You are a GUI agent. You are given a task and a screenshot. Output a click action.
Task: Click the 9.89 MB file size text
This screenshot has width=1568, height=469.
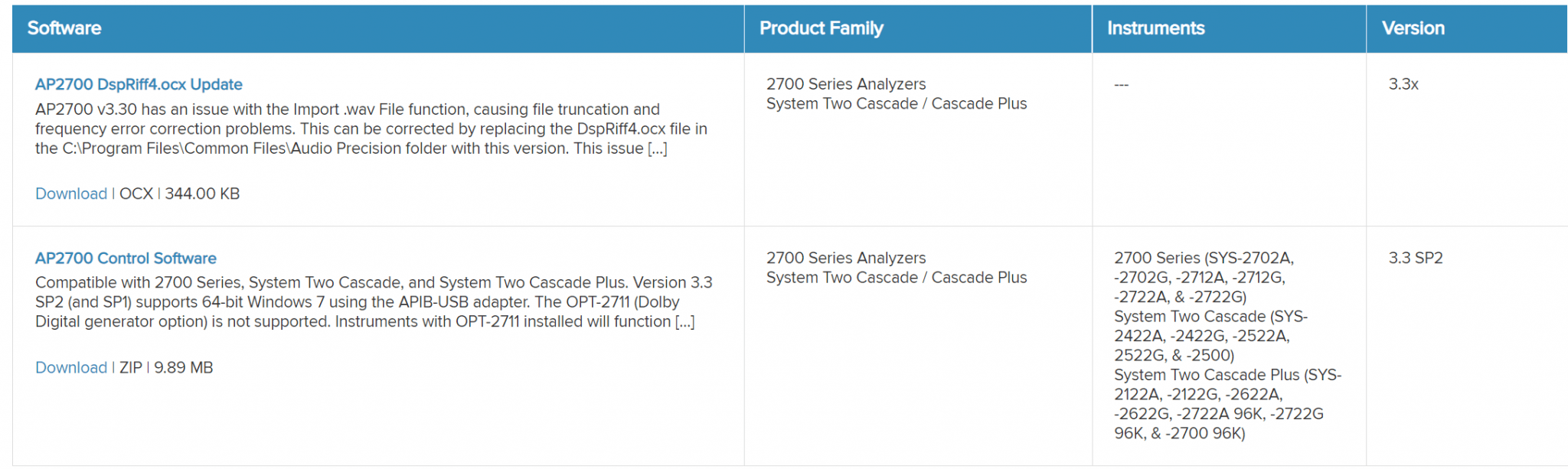click(x=184, y=367)
